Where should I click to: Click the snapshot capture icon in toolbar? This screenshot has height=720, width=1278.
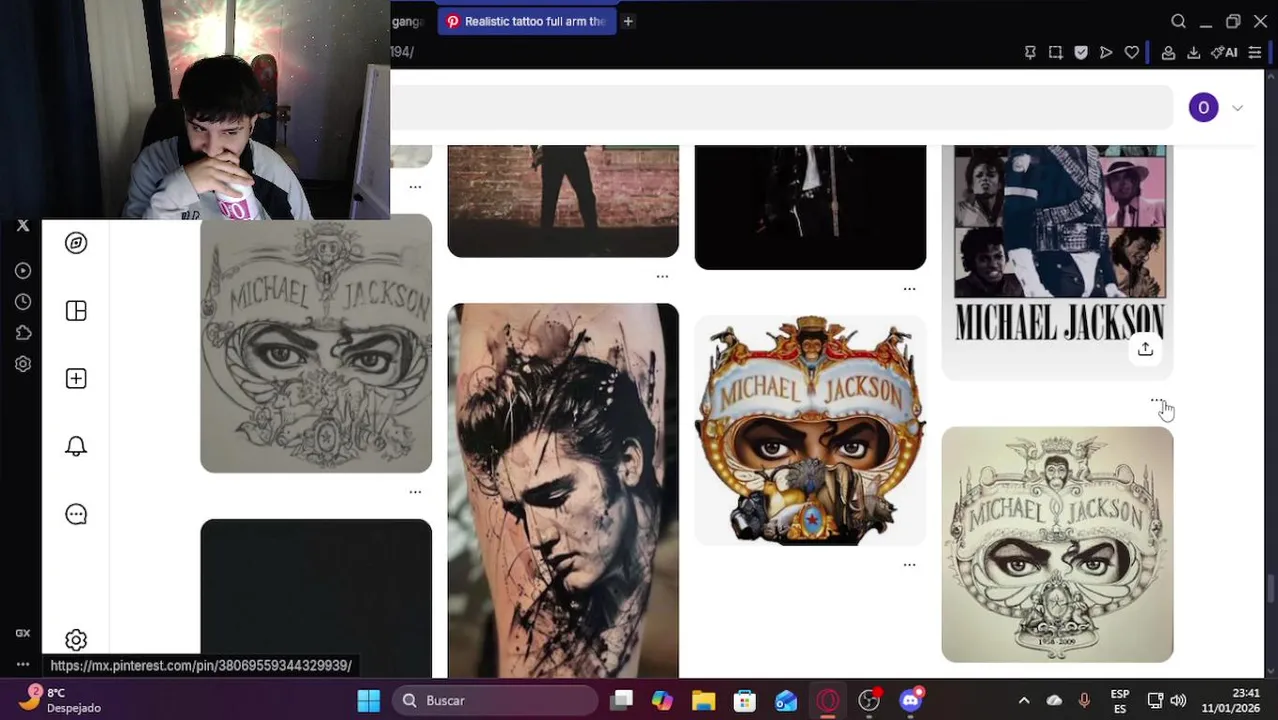coord(1055,52)
